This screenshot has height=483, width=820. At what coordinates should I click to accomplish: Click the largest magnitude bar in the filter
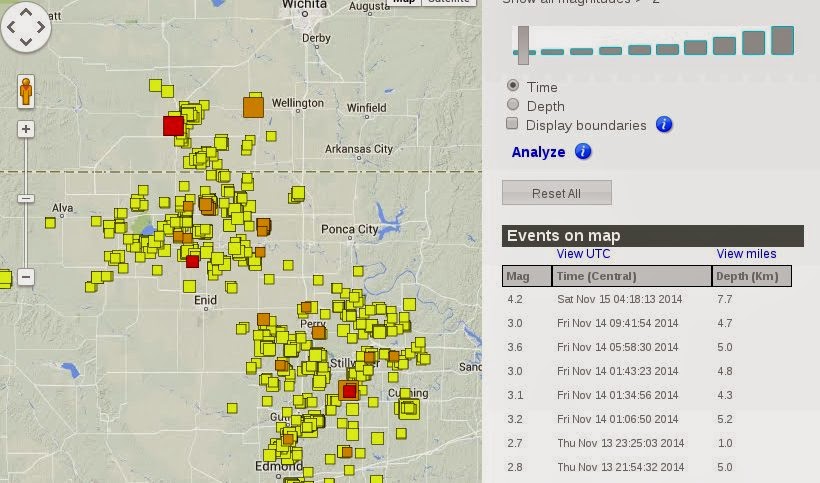pos(782,41)
